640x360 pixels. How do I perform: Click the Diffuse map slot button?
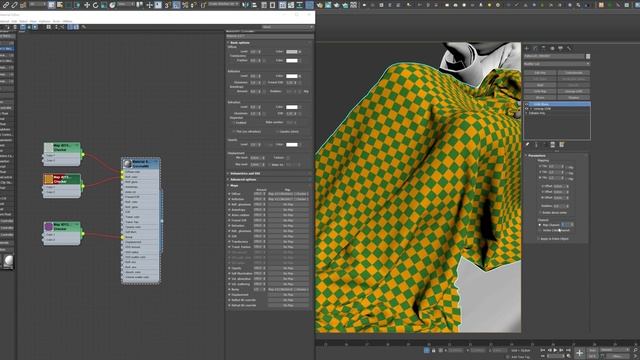coord(288,193)
